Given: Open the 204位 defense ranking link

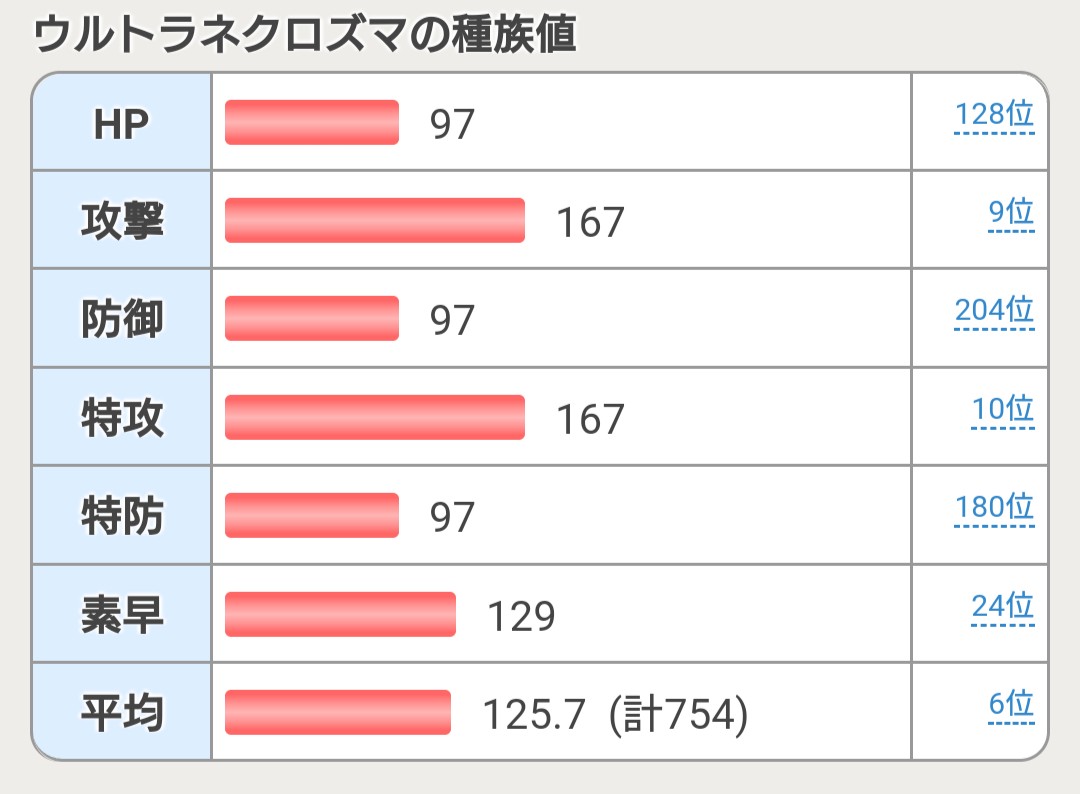Looking at the screenshot, I should pyautogui.click(x=994, y=311).
